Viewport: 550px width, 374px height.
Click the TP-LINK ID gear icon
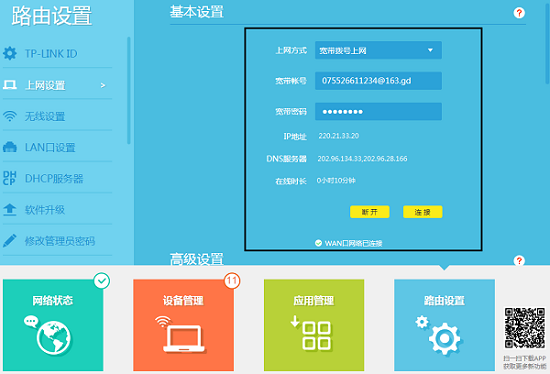pyautogui.click(x=10, y=53)
